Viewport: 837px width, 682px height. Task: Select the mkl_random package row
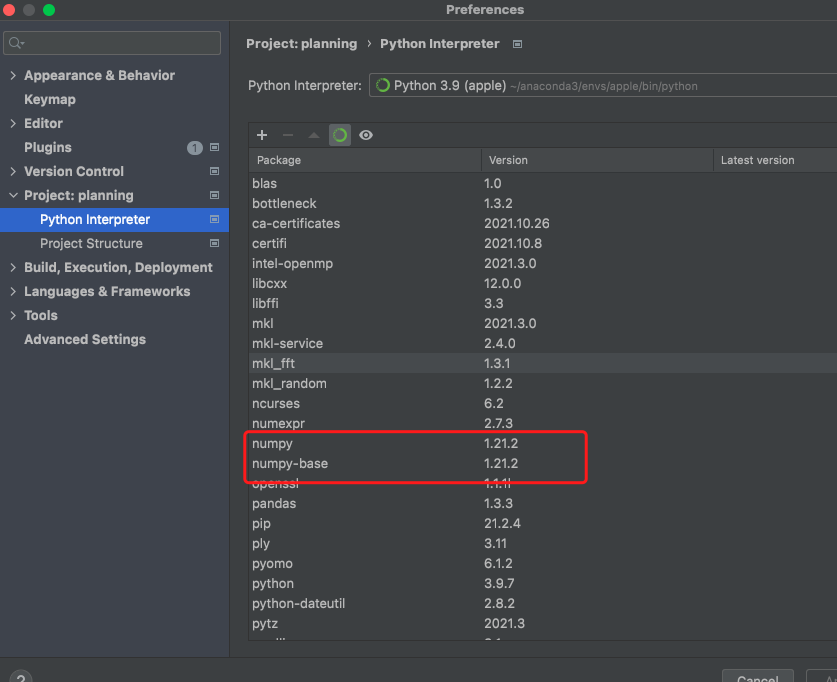542,384
